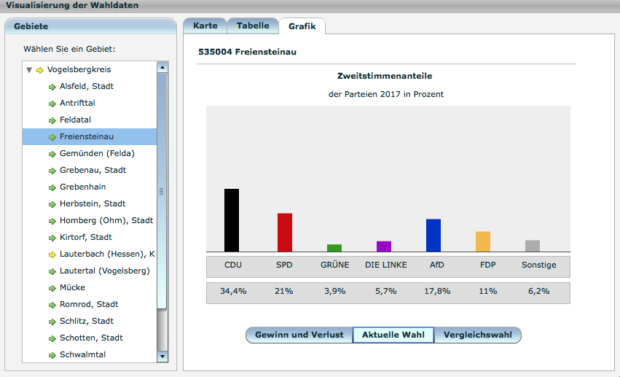Switch to the Vergleichswahl view
The width and height of the screenshot is (620, 377).
[478, 335]
